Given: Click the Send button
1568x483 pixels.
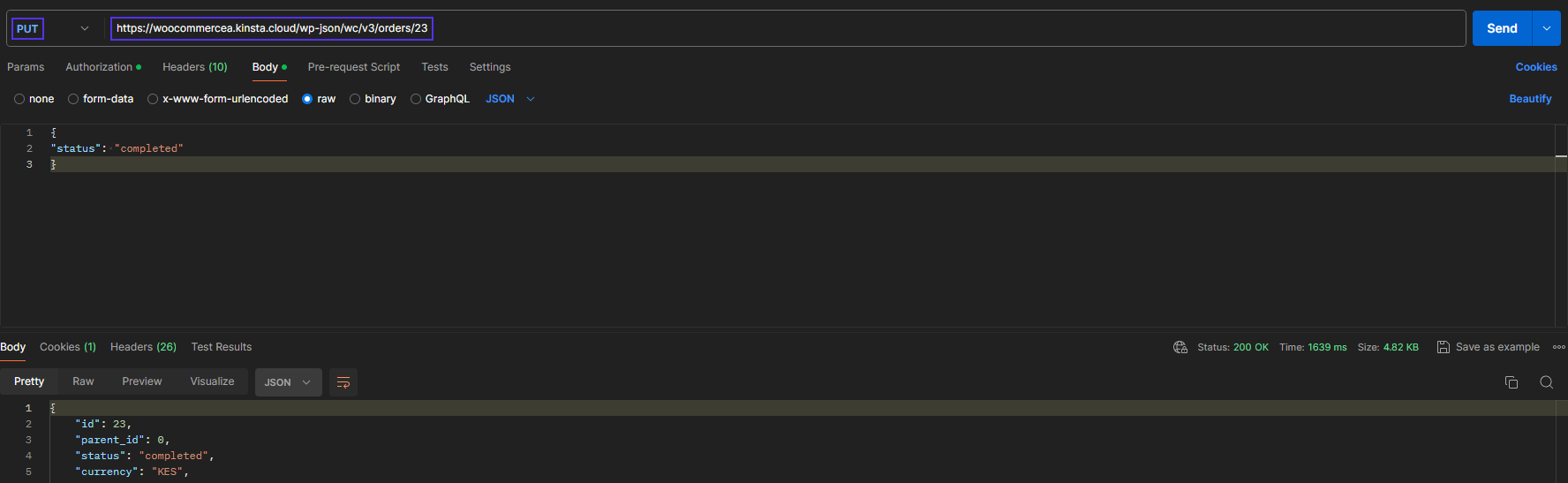Looking at the screenshot, I should click(1501, 28).
